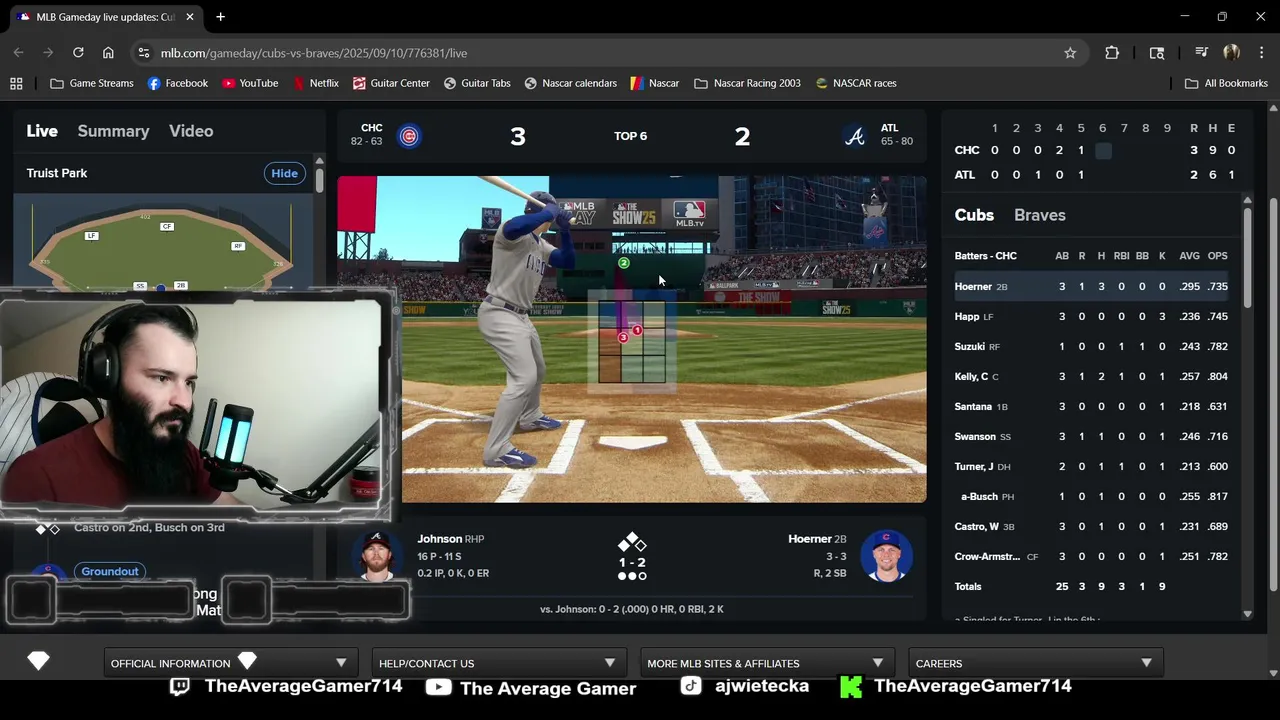The image size is (1280, 720).
Task: Click TOP 6 inning indicator
Action: click(x=630, y=136)
